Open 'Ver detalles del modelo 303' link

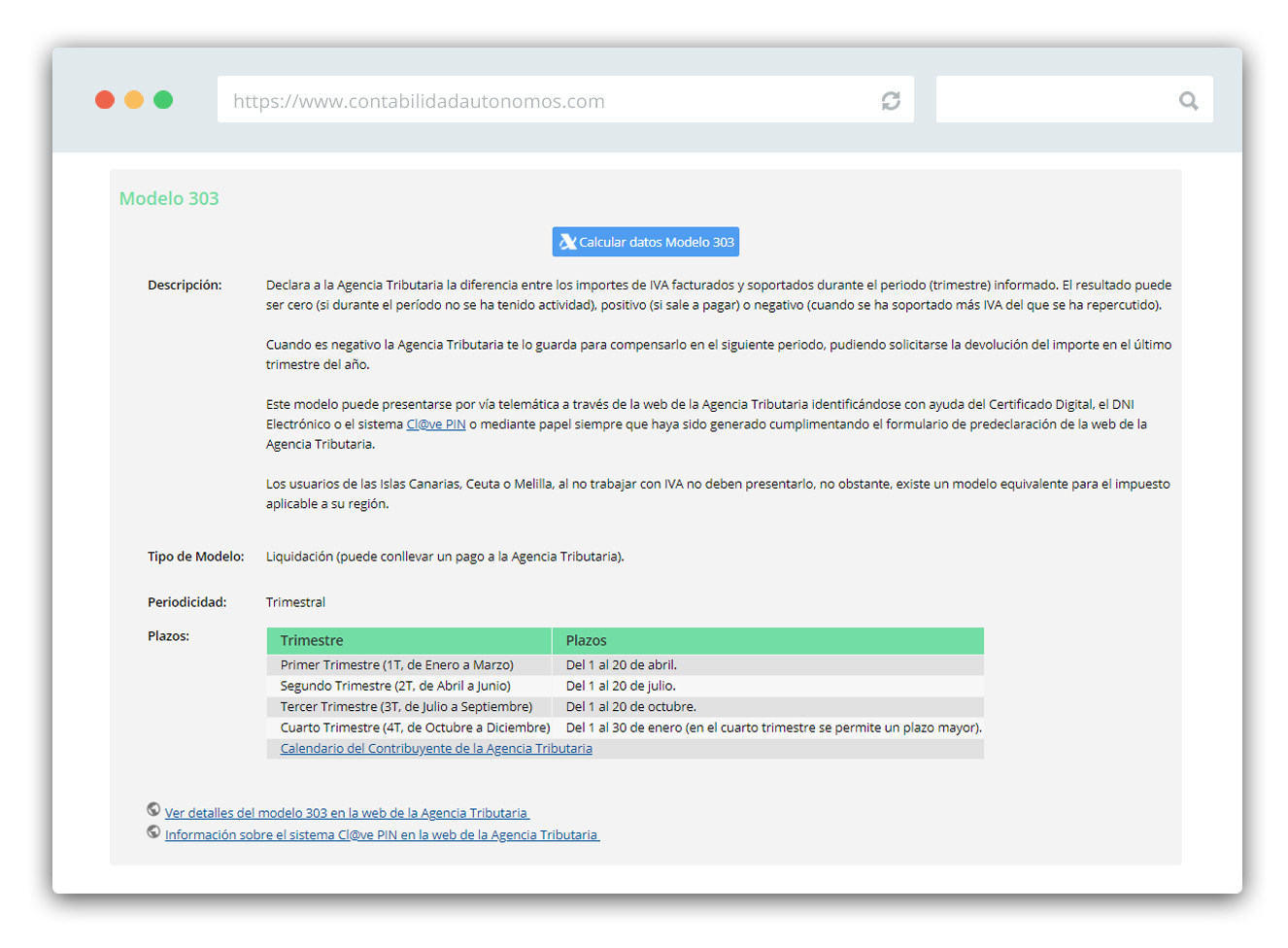(347, 813)
